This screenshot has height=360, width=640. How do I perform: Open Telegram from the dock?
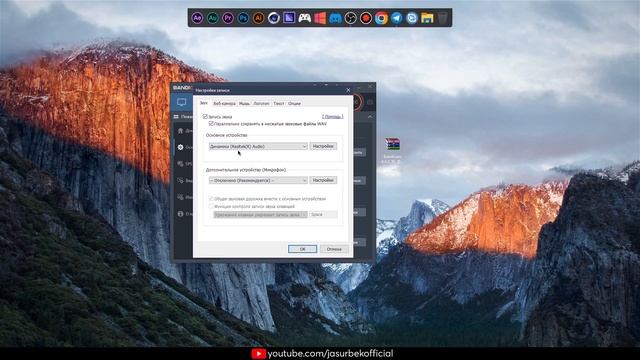[x=396, y=18]
